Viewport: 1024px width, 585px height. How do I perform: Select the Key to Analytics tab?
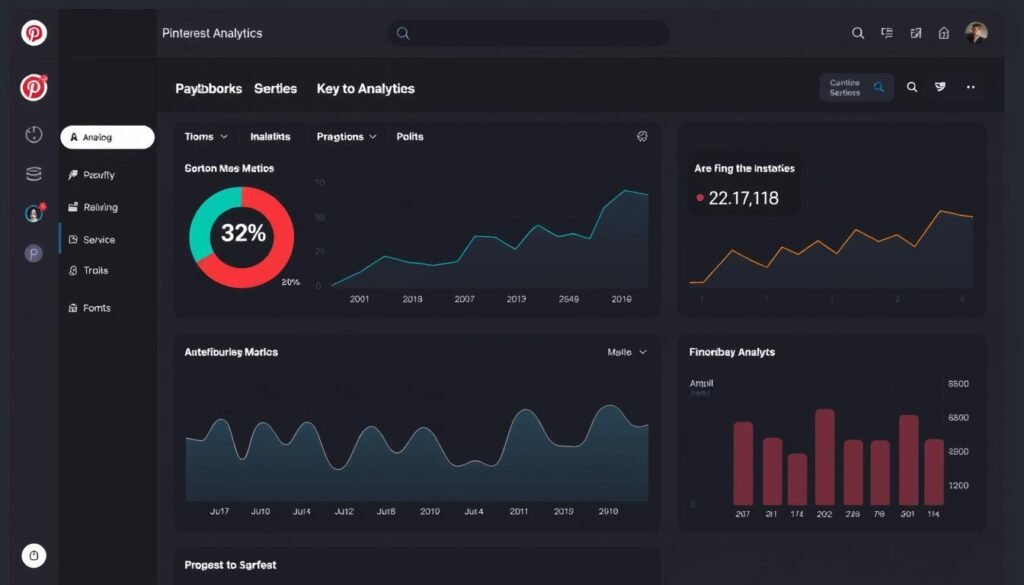pyautogui.click(x=366, y=89)
